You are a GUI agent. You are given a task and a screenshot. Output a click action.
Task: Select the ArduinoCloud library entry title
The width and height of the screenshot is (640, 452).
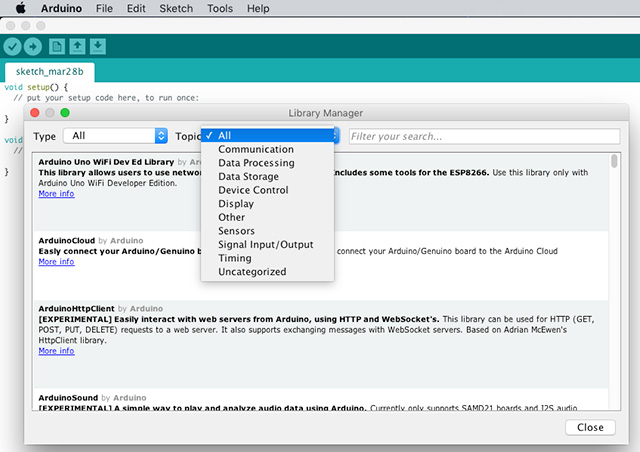pyautogui.click(x=67, y=240)
